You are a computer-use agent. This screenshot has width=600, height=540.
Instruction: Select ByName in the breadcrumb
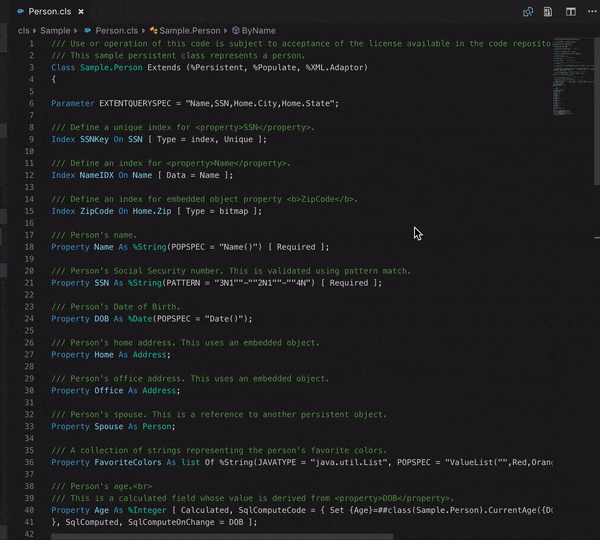(260, 31)
